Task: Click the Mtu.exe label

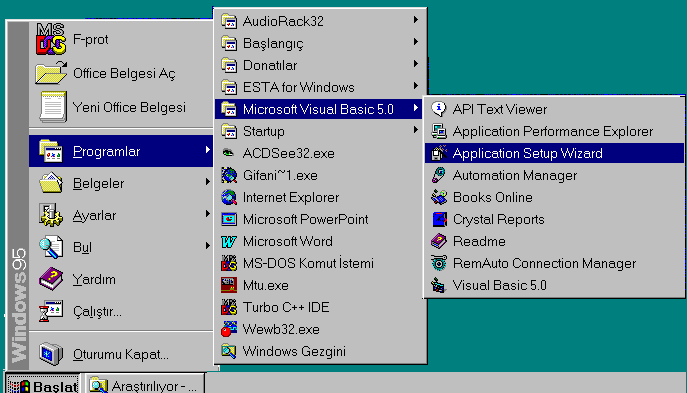Action: point(266,285)
